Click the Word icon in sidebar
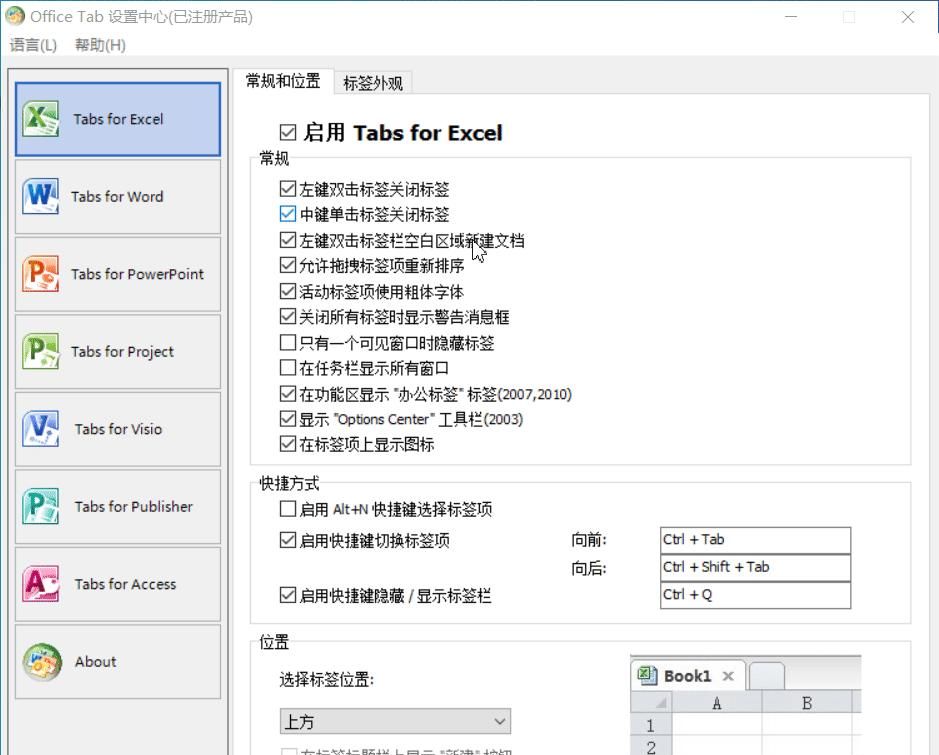This screenshot has height=755, width=939. point(40,196)
